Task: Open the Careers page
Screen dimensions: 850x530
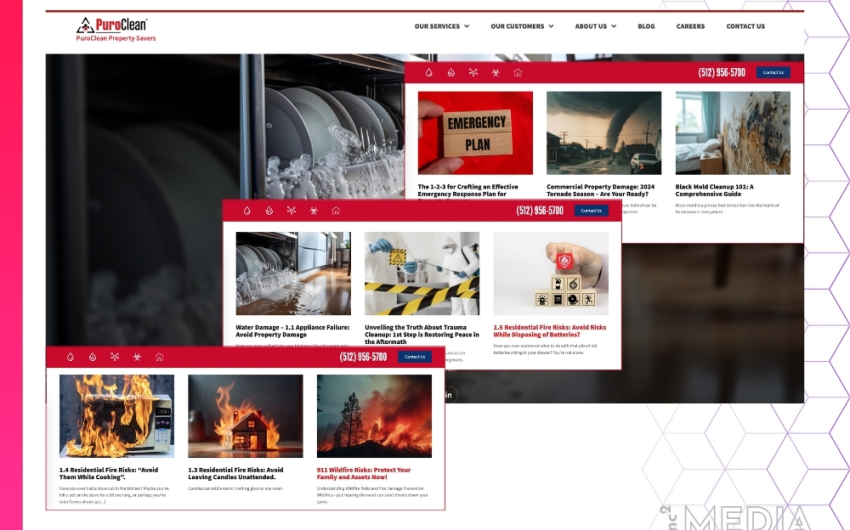Action: (690, 26)
